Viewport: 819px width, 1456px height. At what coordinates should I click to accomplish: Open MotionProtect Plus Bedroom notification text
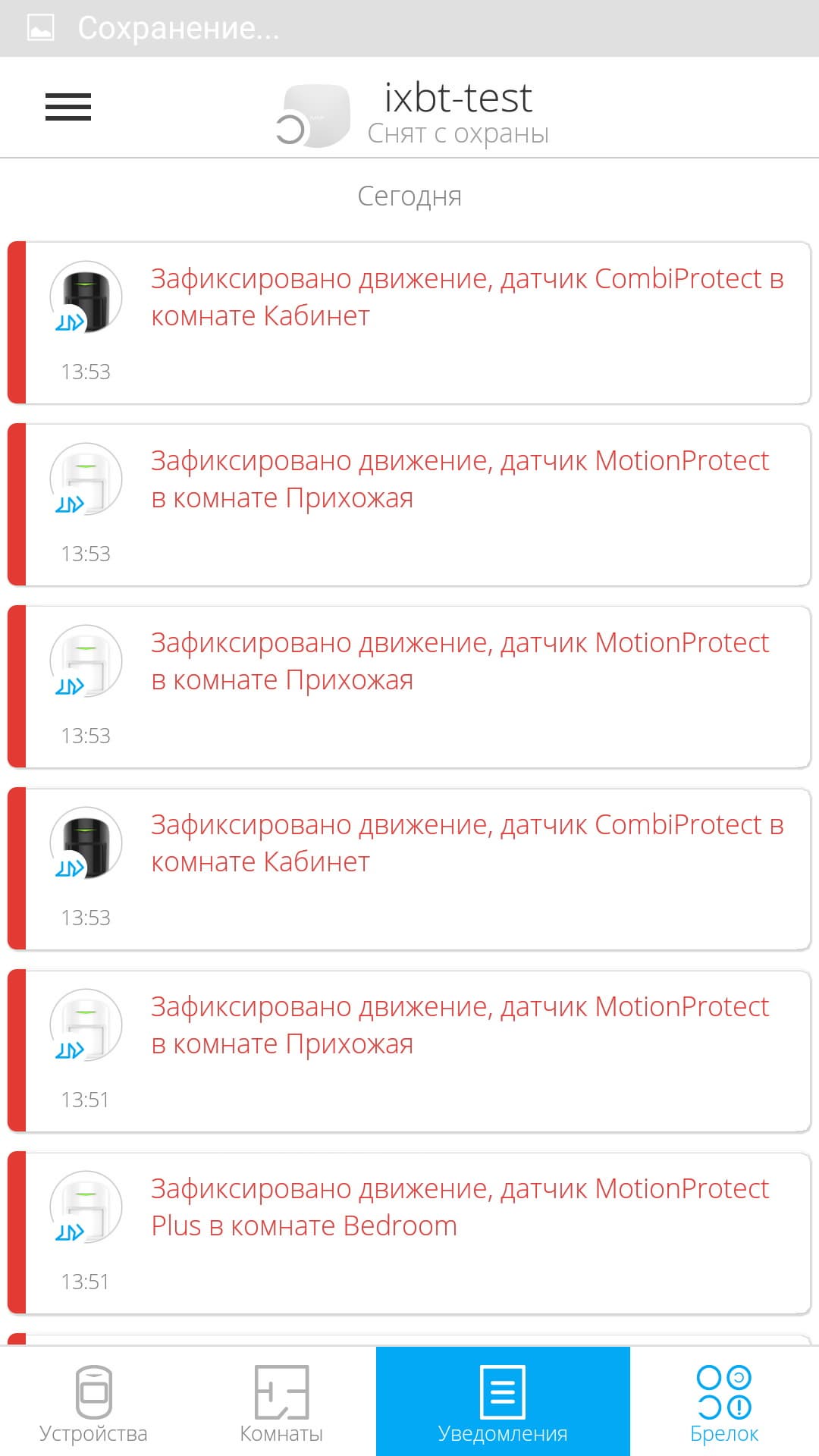tap(460, 1207)
